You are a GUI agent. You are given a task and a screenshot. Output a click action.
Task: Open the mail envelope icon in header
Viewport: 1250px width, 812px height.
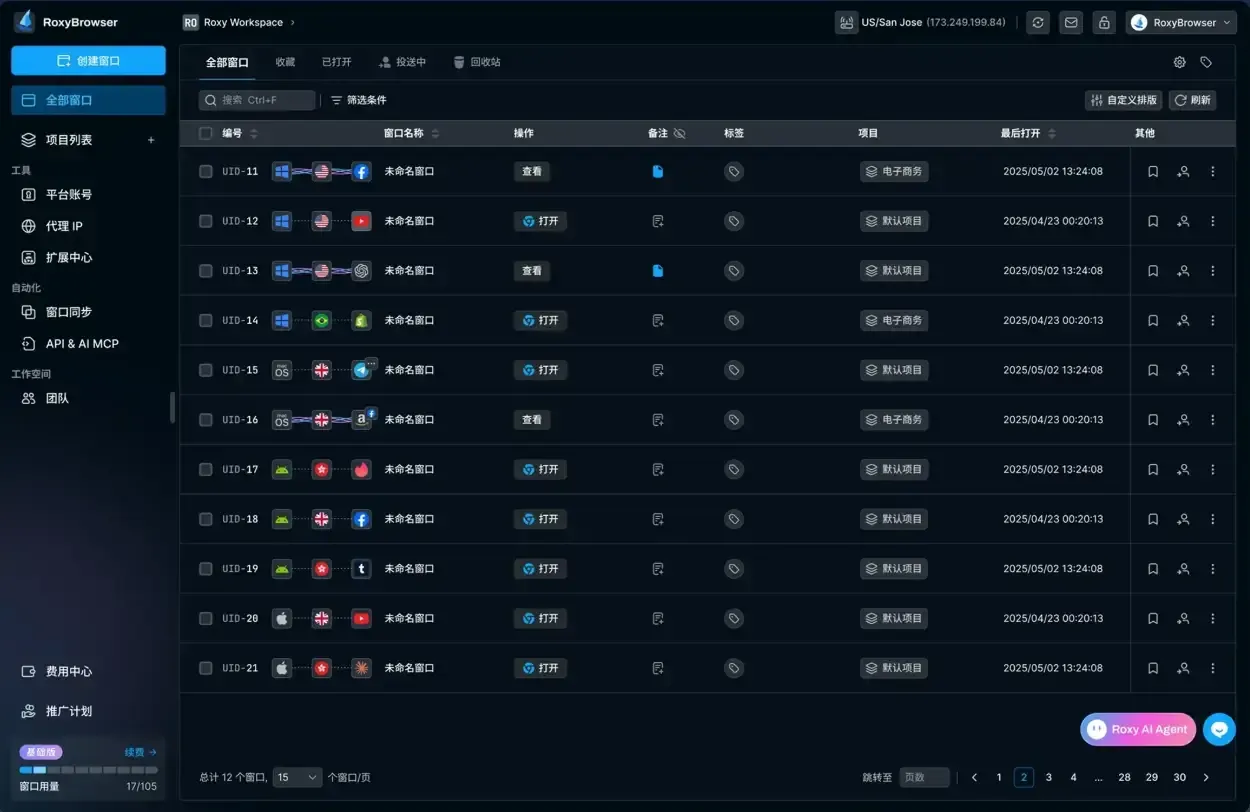(x=1071, y=23)
